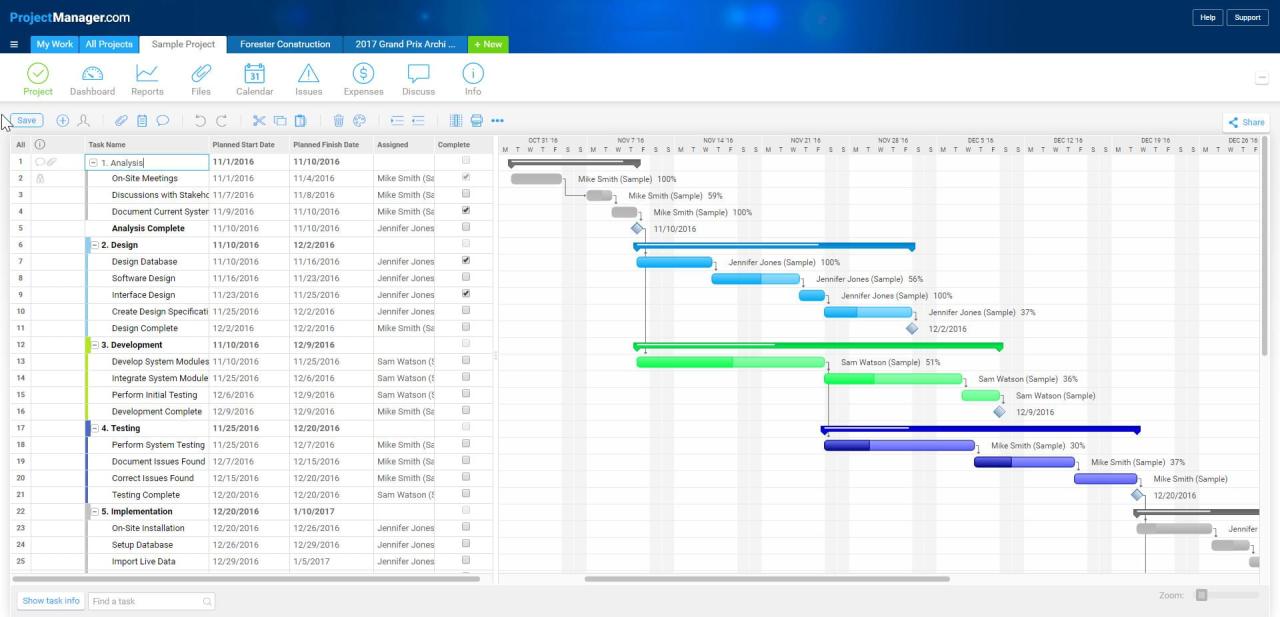Screen dimensions: 1280x617
Task: Check Complete for Discussions with Stakeholders
Action: point(465,194)
